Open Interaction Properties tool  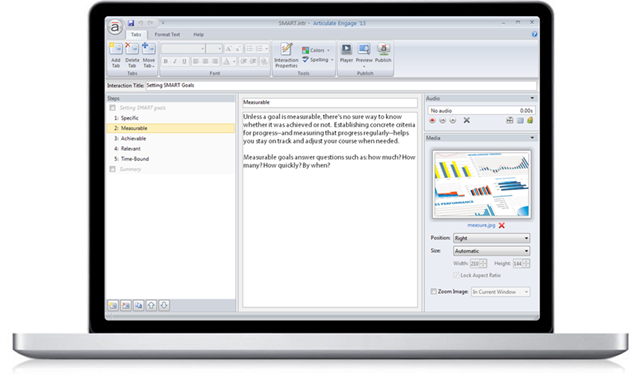(x=286, y=55)
